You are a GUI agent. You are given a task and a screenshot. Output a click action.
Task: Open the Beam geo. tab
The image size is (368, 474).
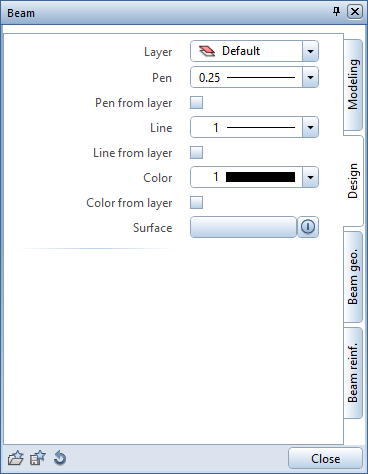pos(353,277)
